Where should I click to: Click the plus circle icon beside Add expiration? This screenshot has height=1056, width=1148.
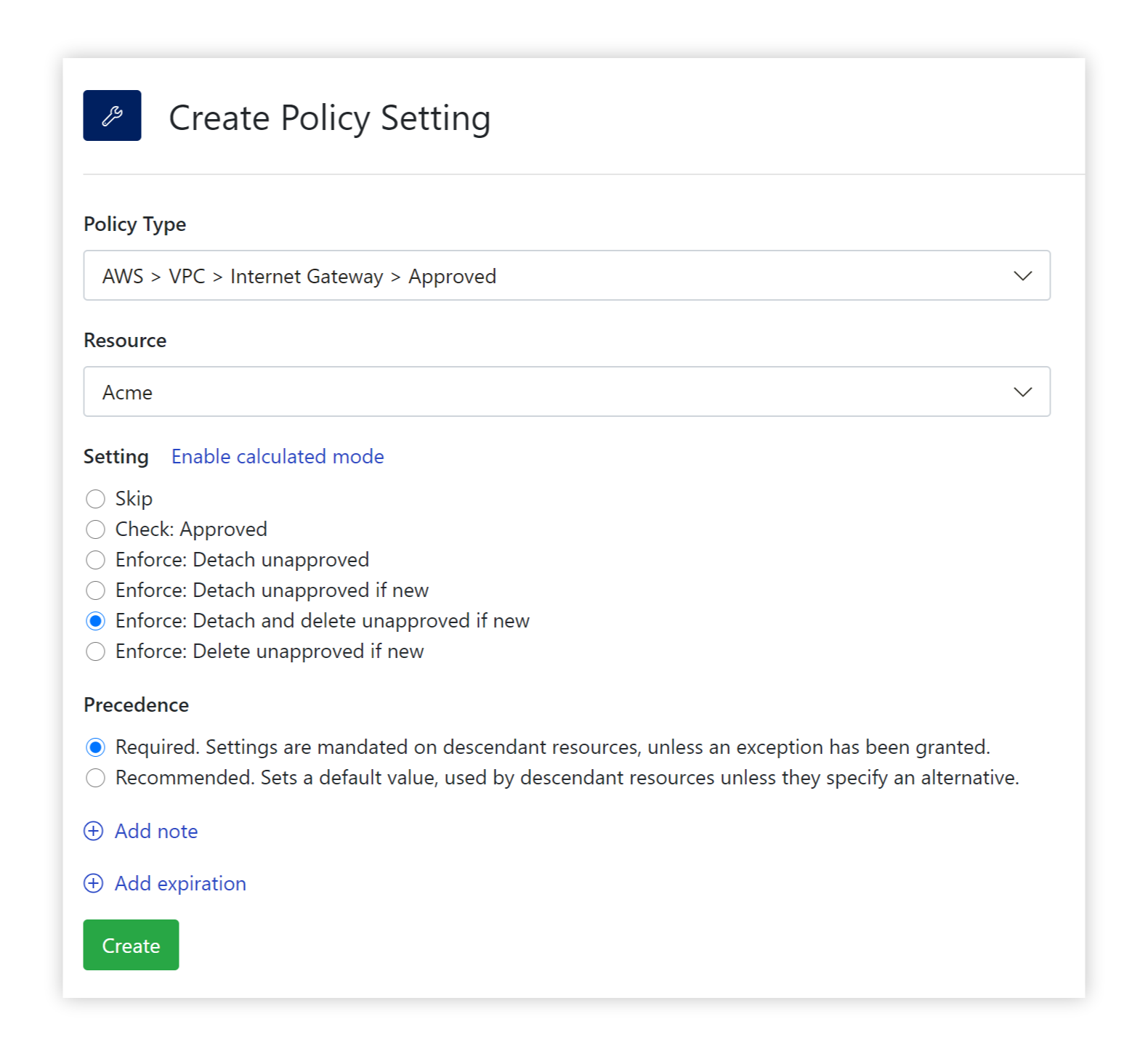coord(94,883)
